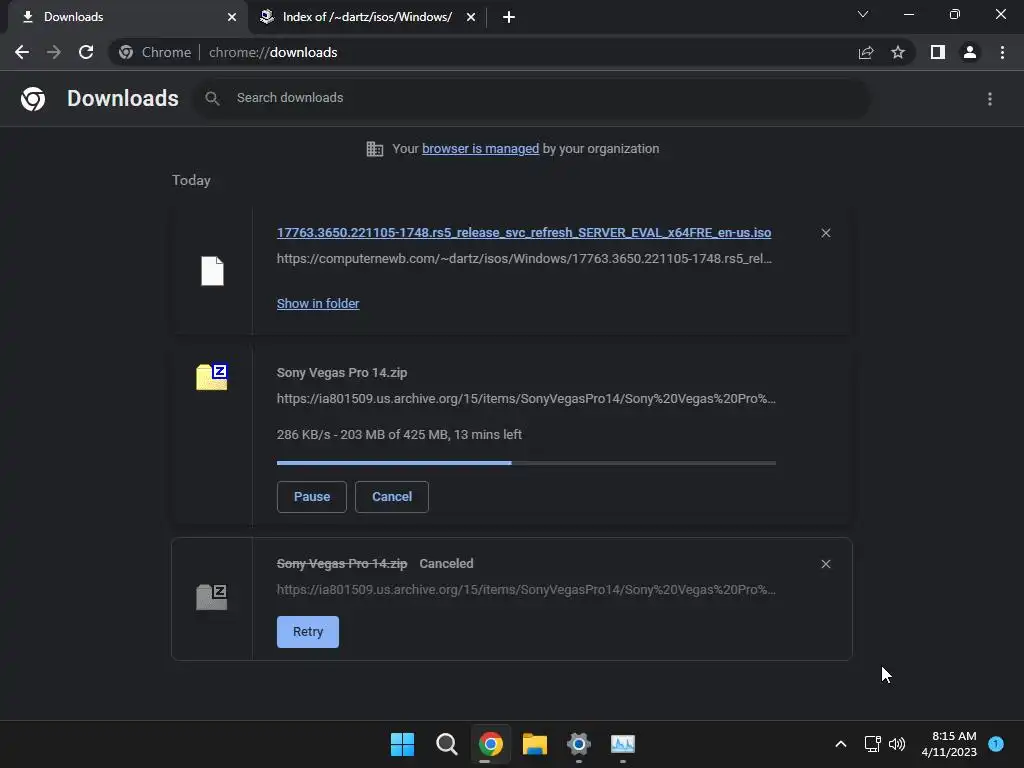Image resolution: width=1024 pixels, height=768 pixels.
Task: Open the Chrome three-dot main menu
Action: [x=1002, y=52]
